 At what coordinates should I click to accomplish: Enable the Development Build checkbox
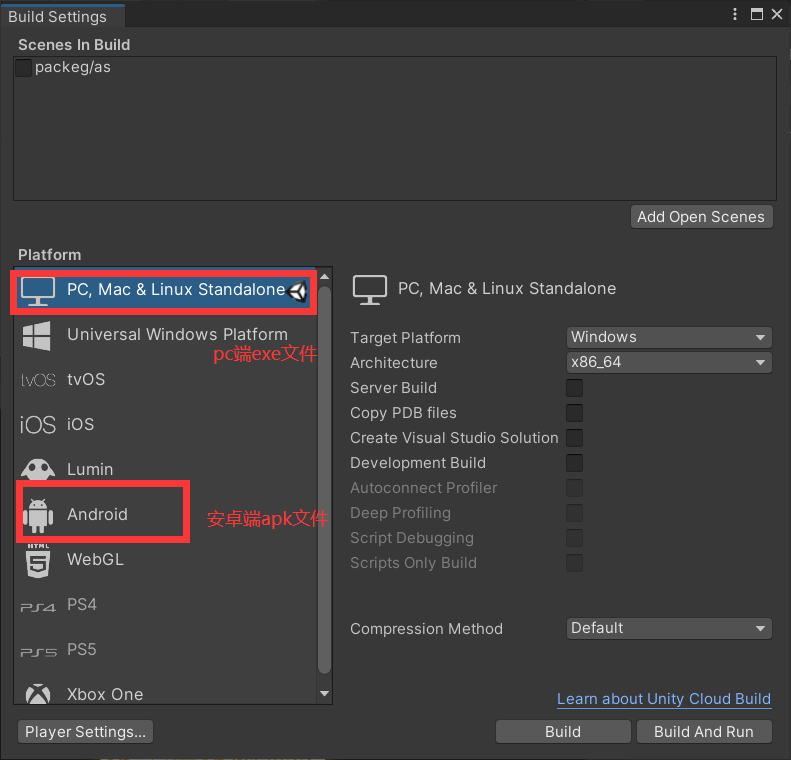click(574, 462)
